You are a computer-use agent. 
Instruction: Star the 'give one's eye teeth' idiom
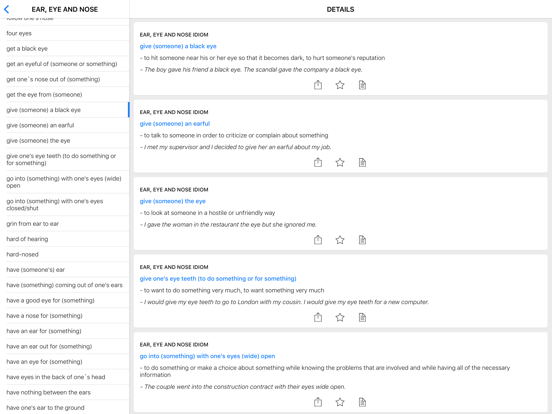[340, 317]
